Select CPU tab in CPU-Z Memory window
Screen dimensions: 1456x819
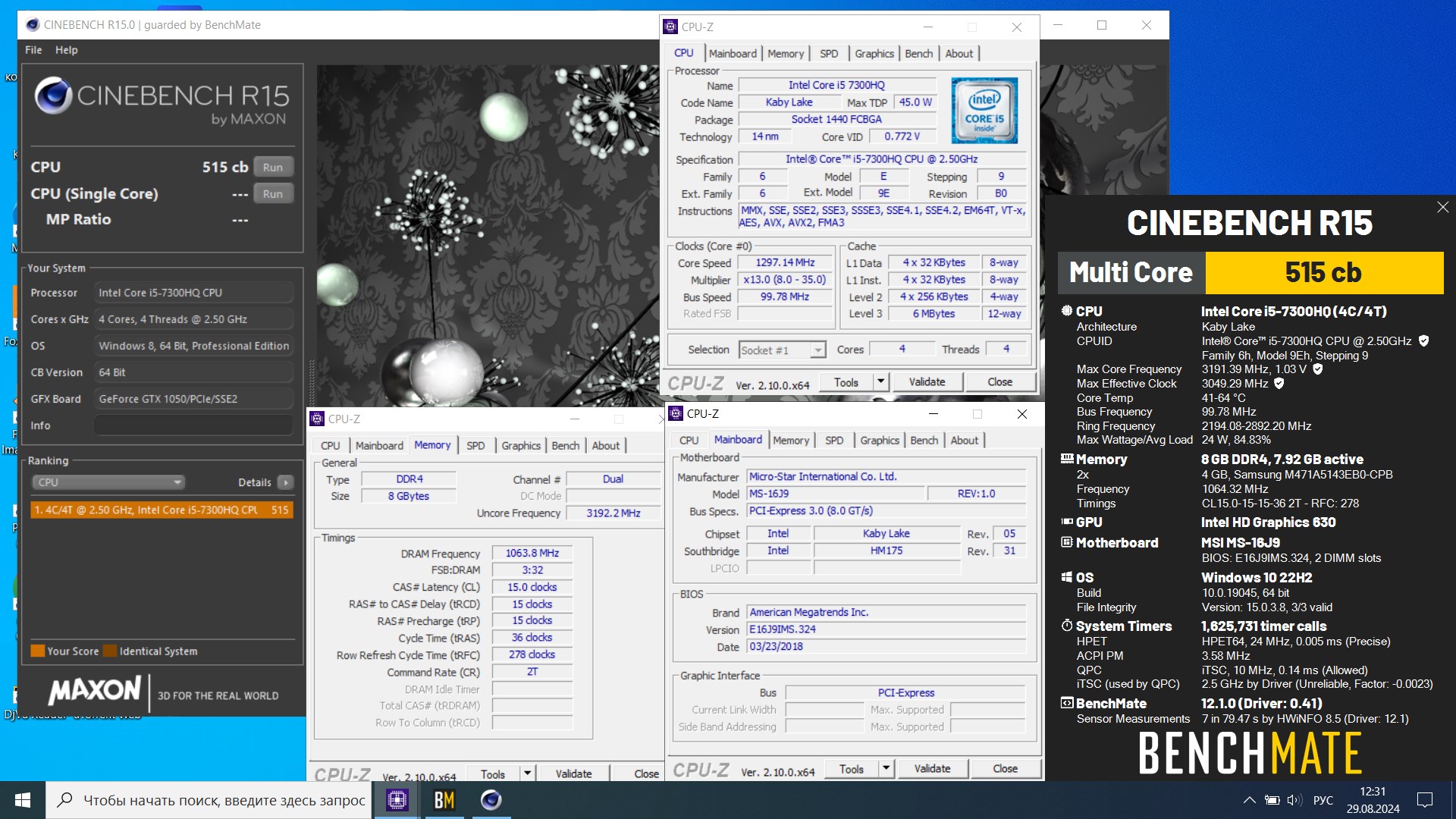coord(330,446)
